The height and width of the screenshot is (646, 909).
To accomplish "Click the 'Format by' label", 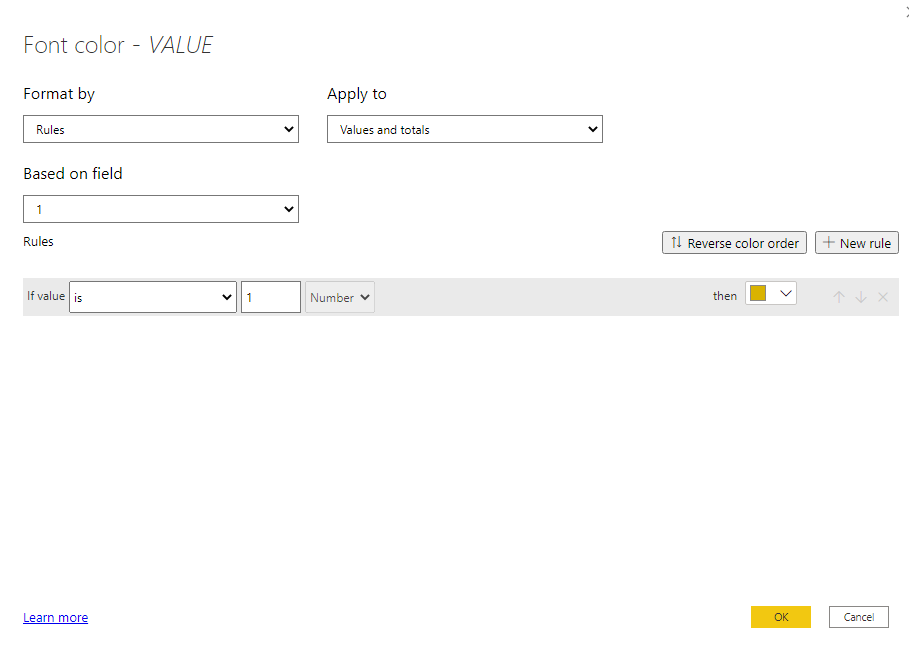I will coord(59,94).
